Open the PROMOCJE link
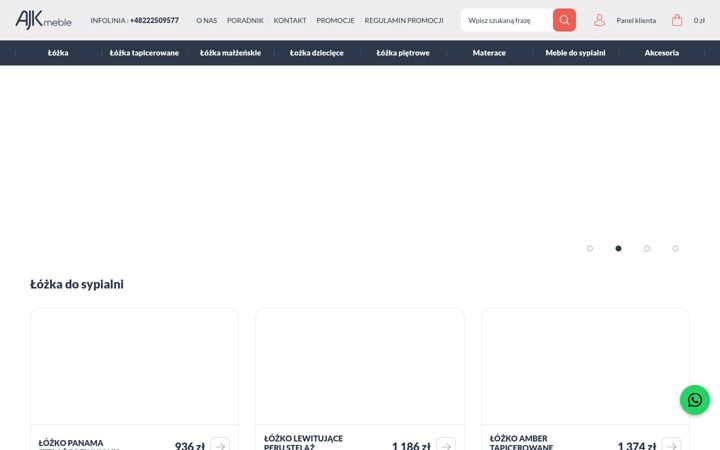720x450 pixels. coord(335,20)
